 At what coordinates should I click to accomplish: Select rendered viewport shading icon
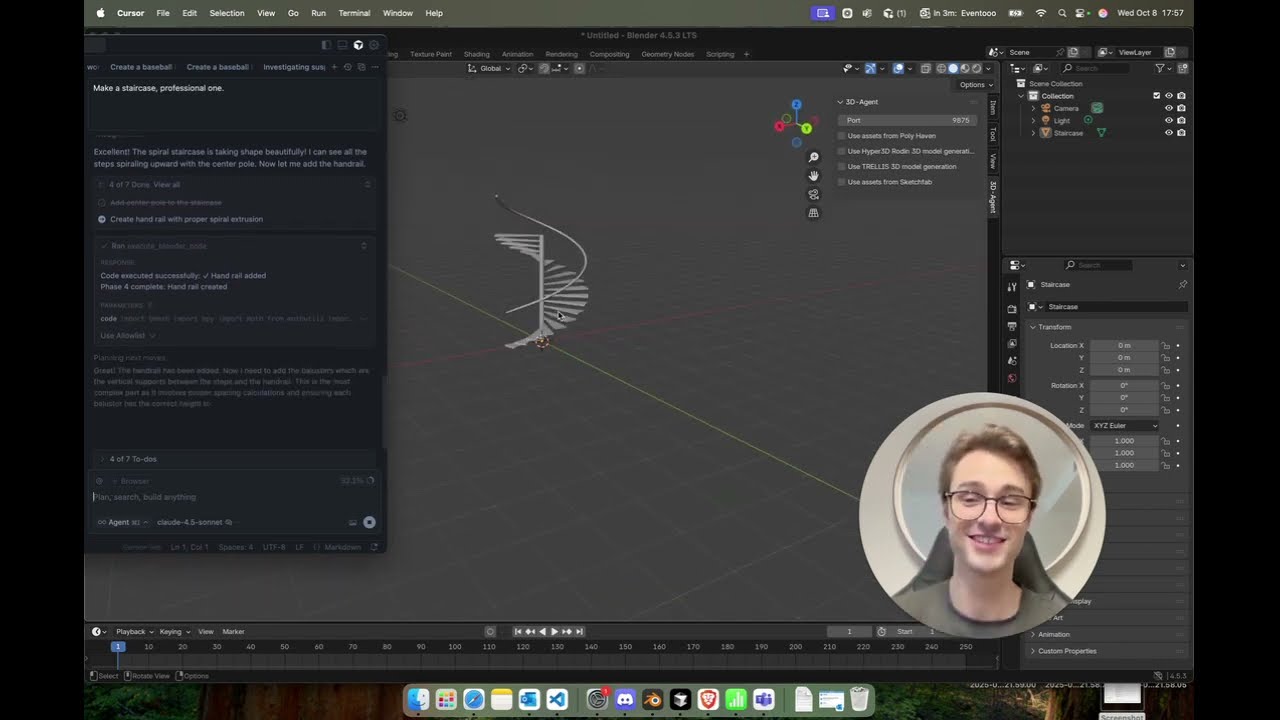pyautogui.click(x=976, y=68)
